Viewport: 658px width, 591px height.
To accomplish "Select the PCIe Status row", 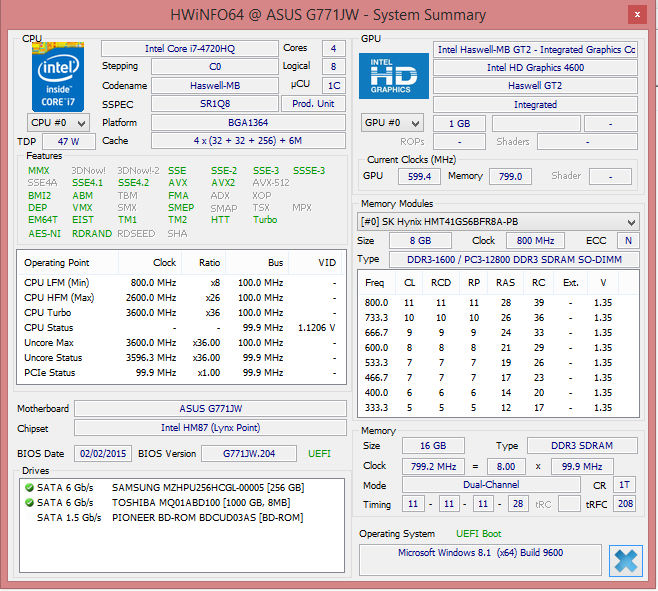I will click(x=181, y=373).
